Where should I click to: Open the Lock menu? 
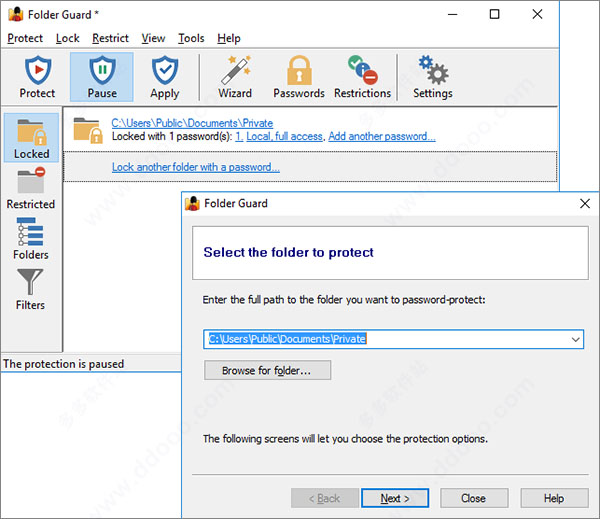(x=67, y=38)
